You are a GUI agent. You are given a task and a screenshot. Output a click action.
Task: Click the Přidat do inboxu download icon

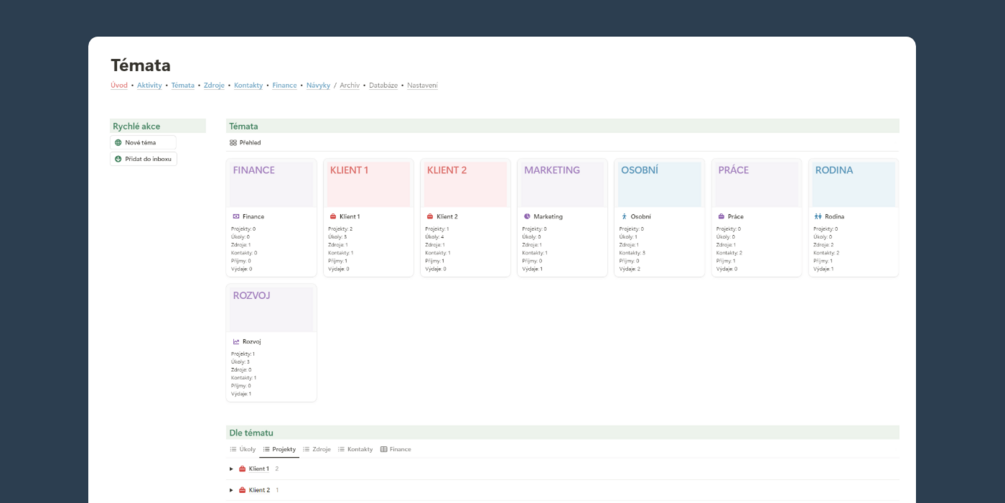click(118, 159)
